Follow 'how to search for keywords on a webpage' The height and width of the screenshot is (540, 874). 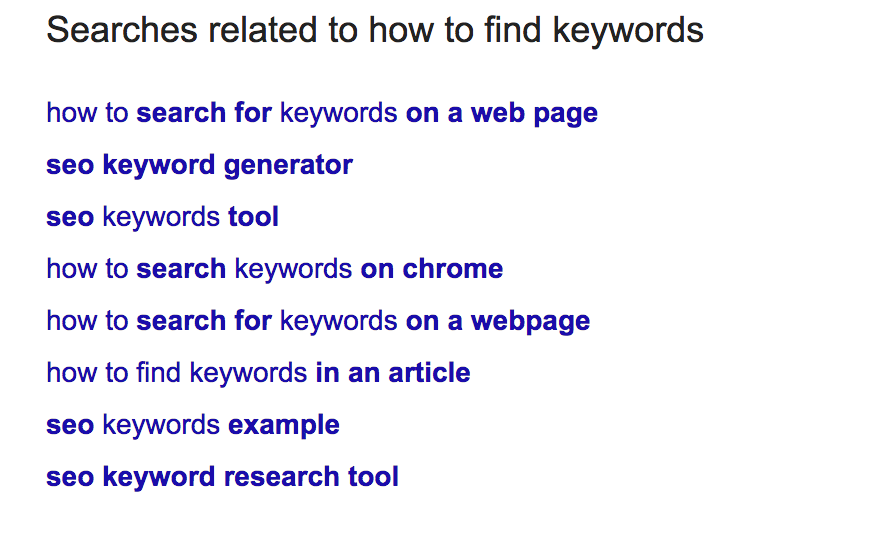click(318, 322)
